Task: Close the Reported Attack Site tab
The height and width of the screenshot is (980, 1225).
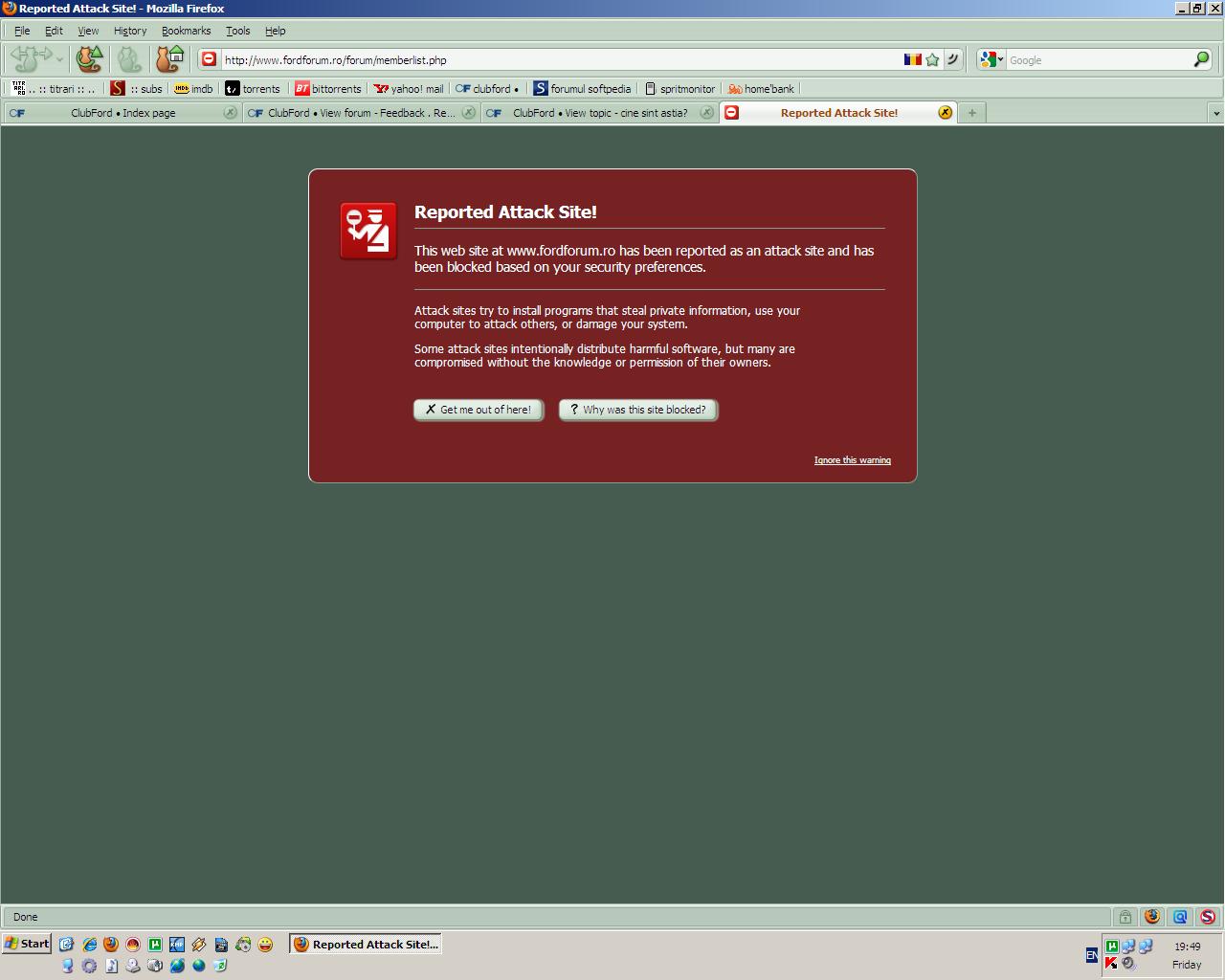Action: [945, 113]
